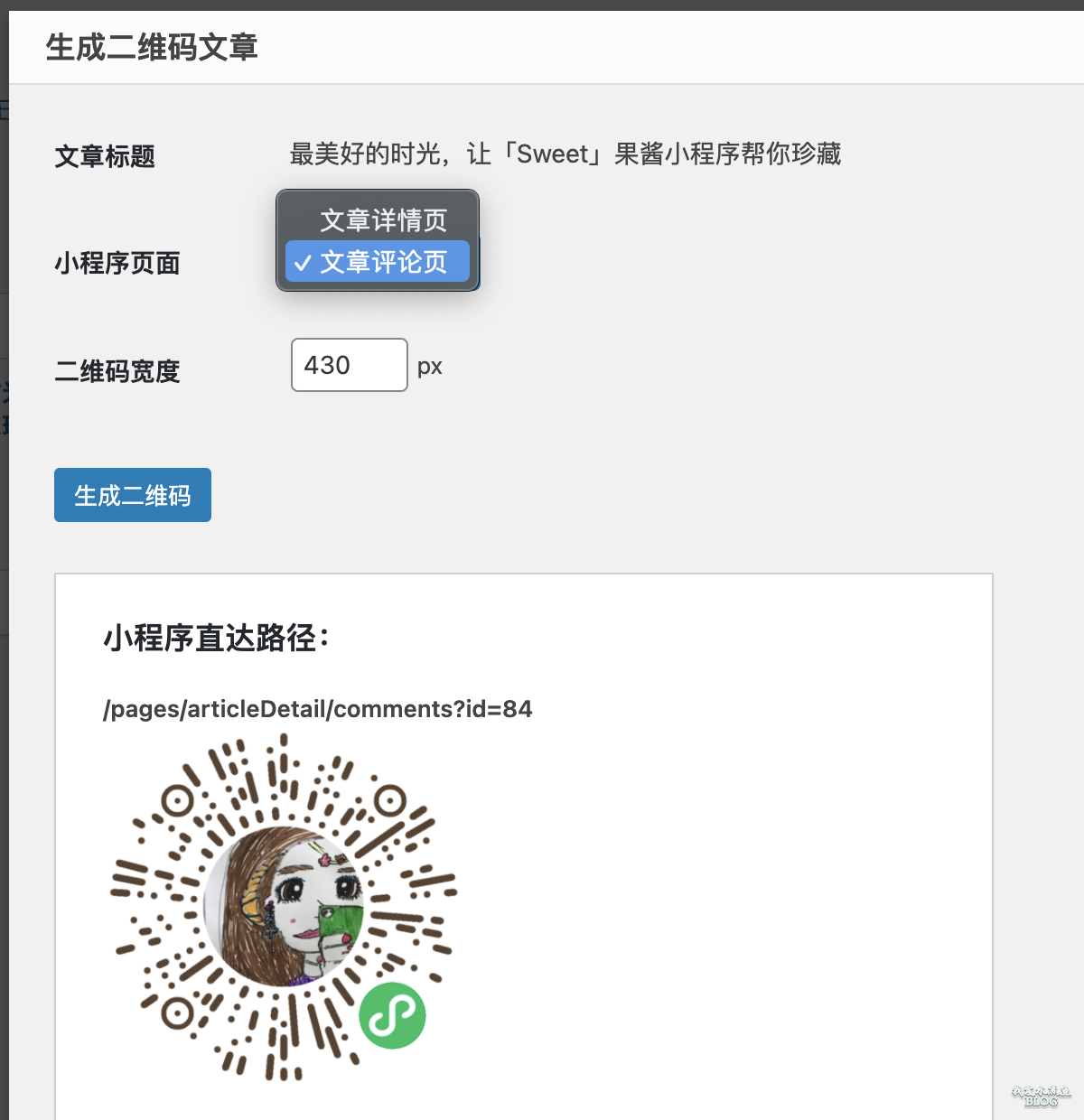
Task: Click the checkmark beside 文章评论页
Action: coord(304,263)
